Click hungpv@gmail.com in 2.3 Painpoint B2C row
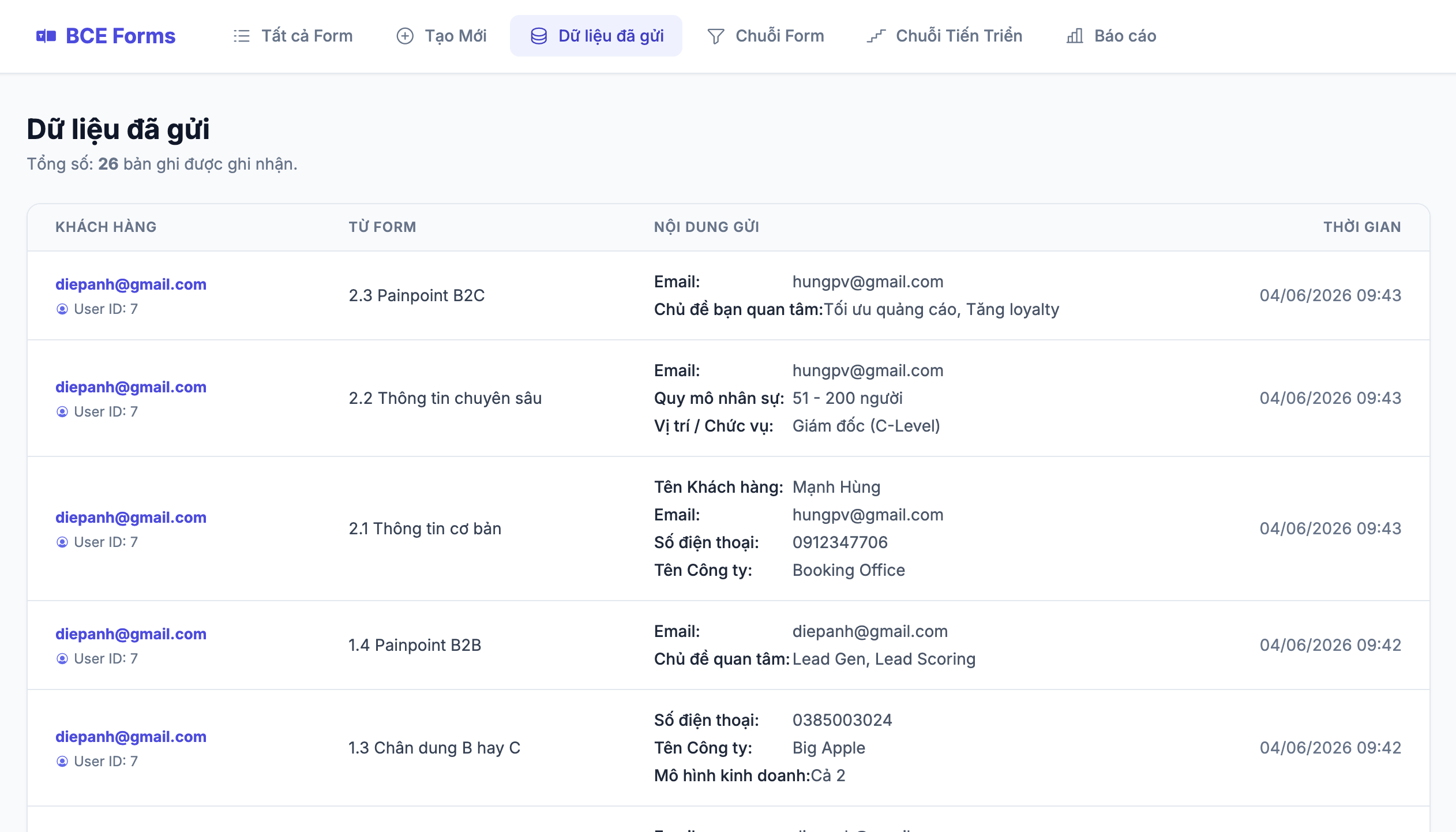The width and height of the screenshot is (1456, 832). pos(868,282)
